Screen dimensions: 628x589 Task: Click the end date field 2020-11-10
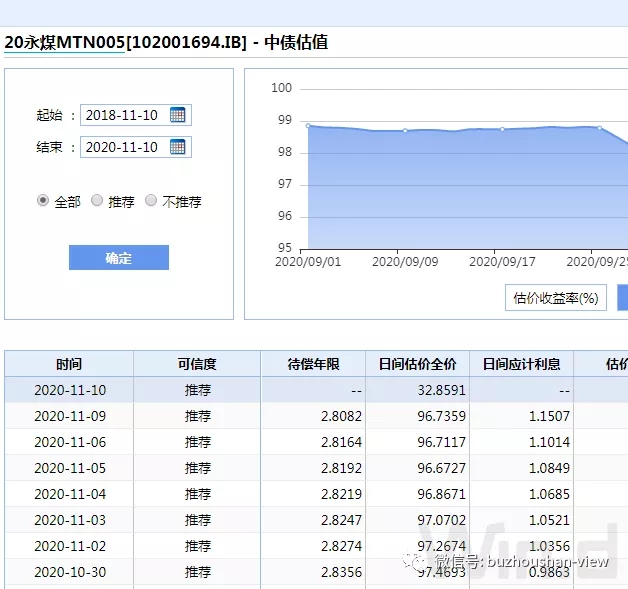pos(136,147)
